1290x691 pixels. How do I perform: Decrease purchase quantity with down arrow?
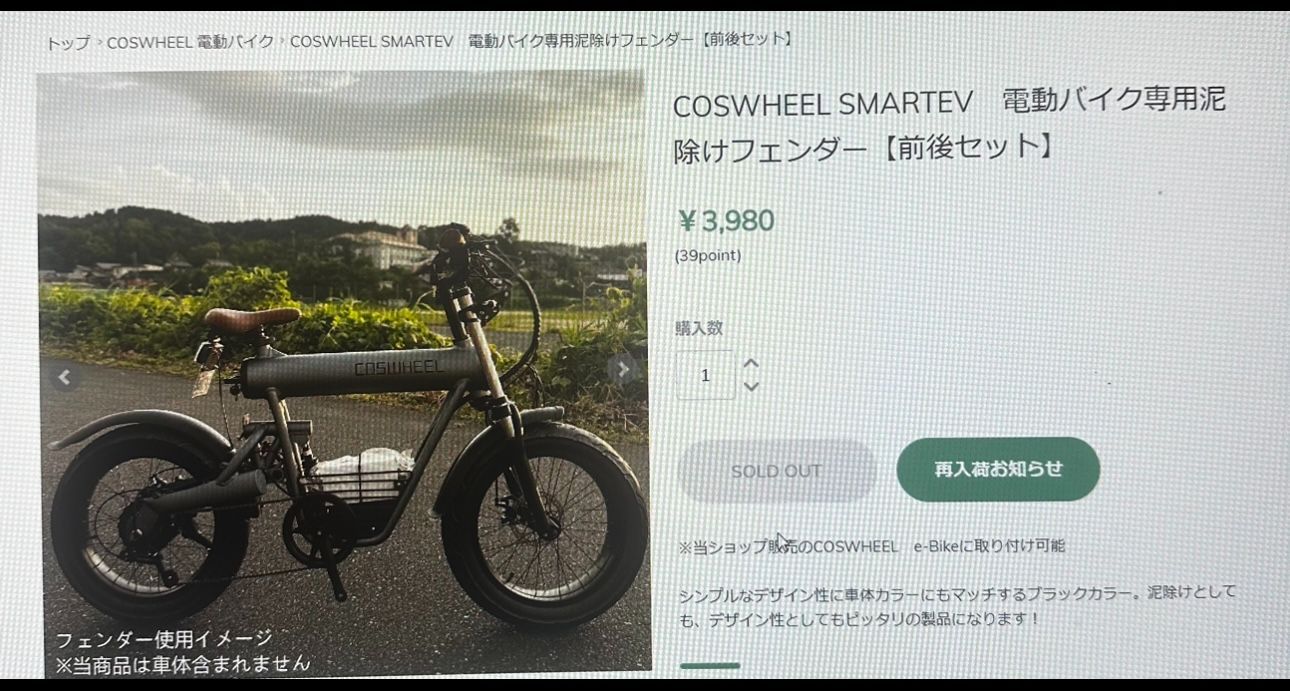pos(751,387)
